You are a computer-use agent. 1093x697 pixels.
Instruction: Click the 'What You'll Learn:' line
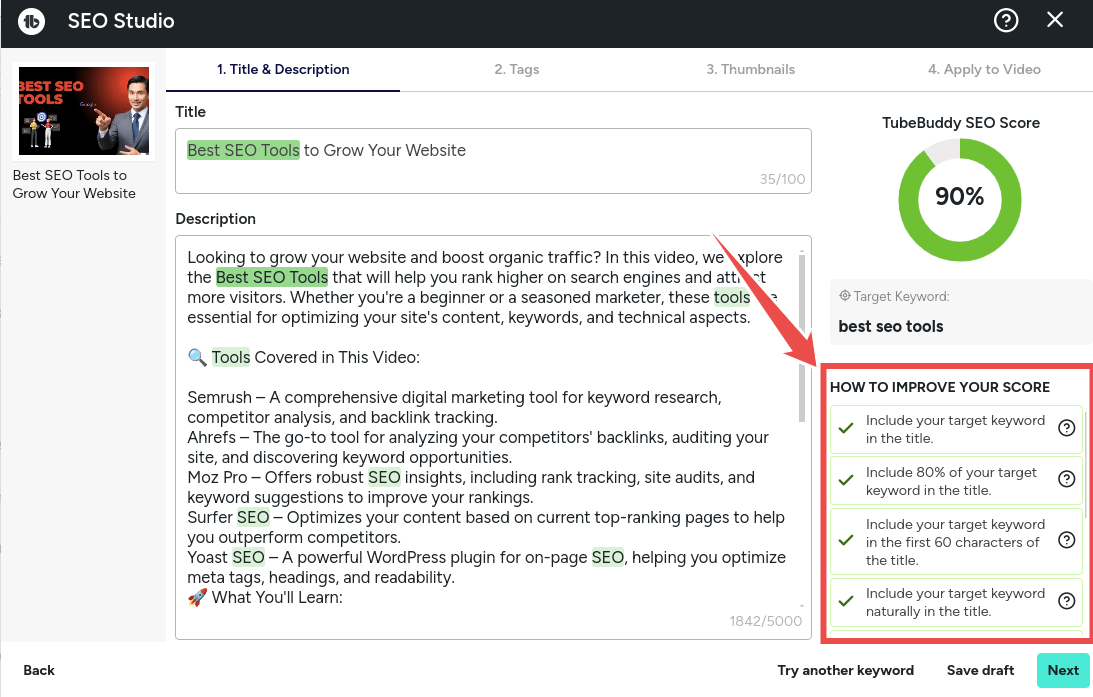click(265, 597)
